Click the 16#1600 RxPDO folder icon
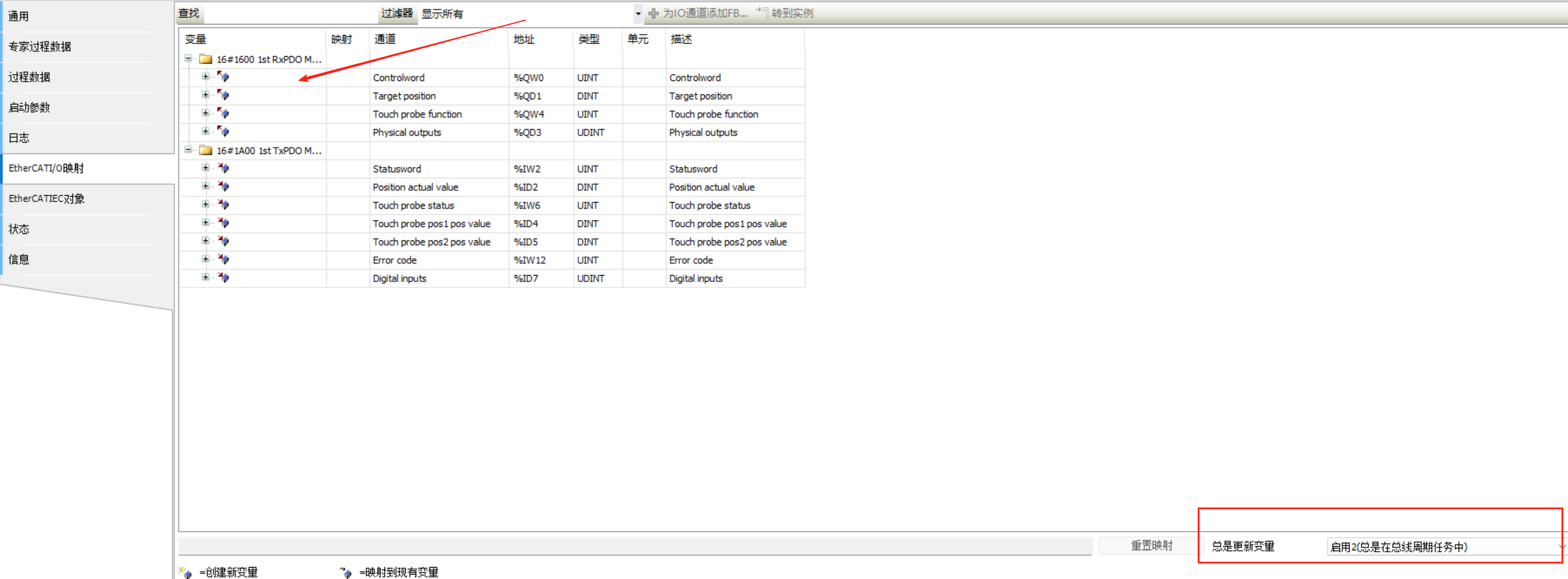 coord(206,59)
